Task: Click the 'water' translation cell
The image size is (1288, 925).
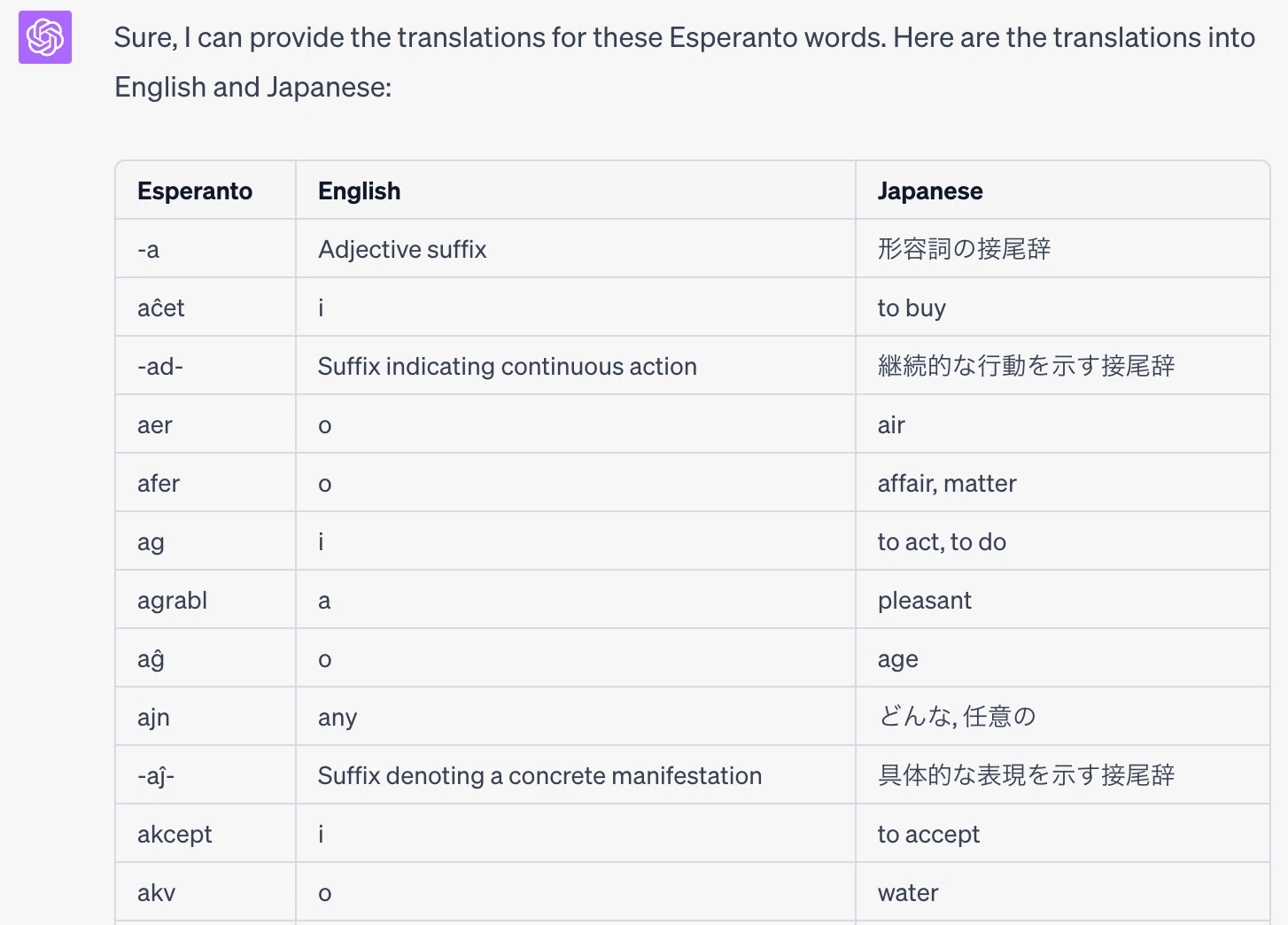Action: point(1062,892)
